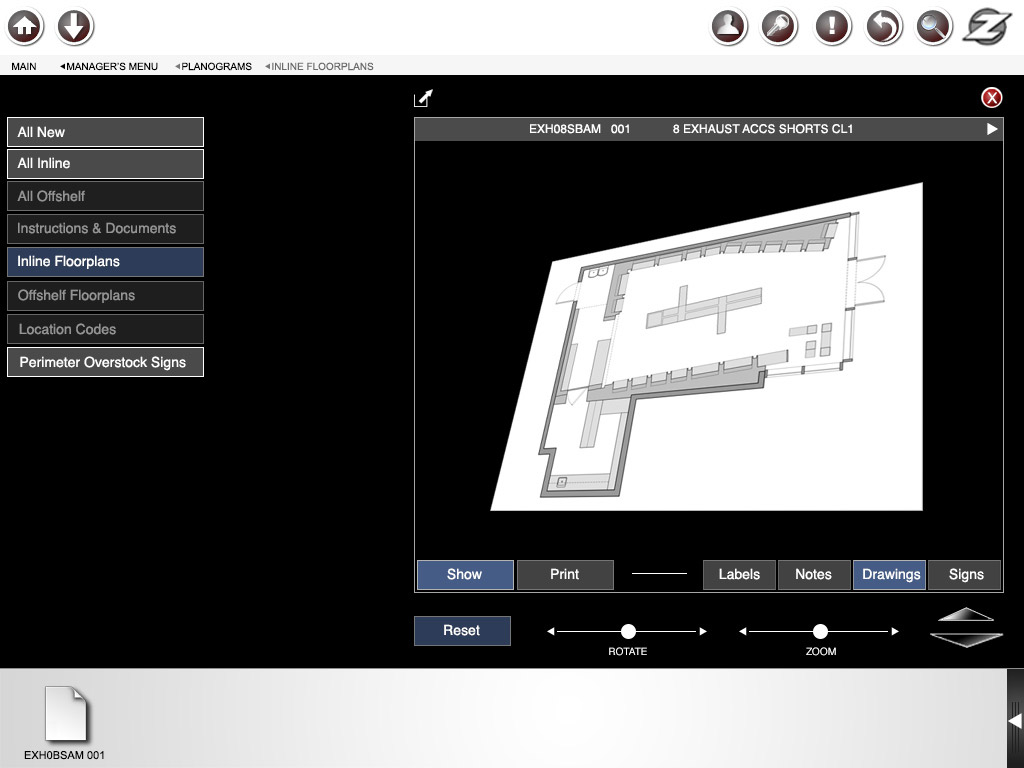Click the Home icon
The image size is (1024, 768).
[x=26, y=27]
